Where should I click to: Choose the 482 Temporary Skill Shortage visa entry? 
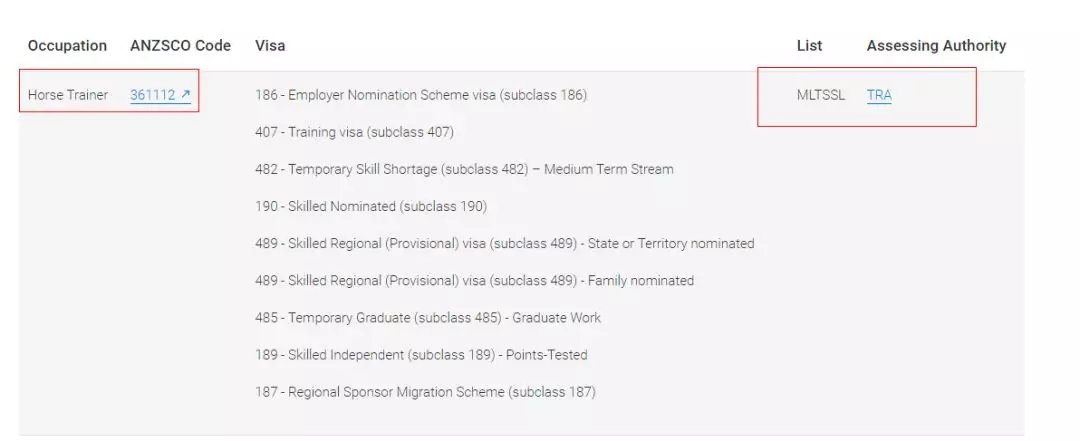click(464, 169)
